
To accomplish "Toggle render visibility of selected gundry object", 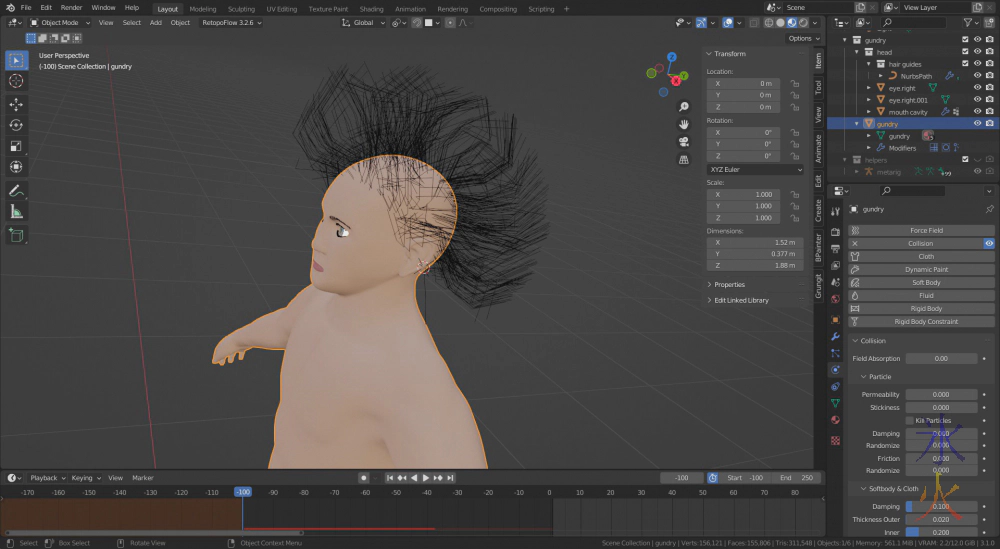I will (989, 124).
